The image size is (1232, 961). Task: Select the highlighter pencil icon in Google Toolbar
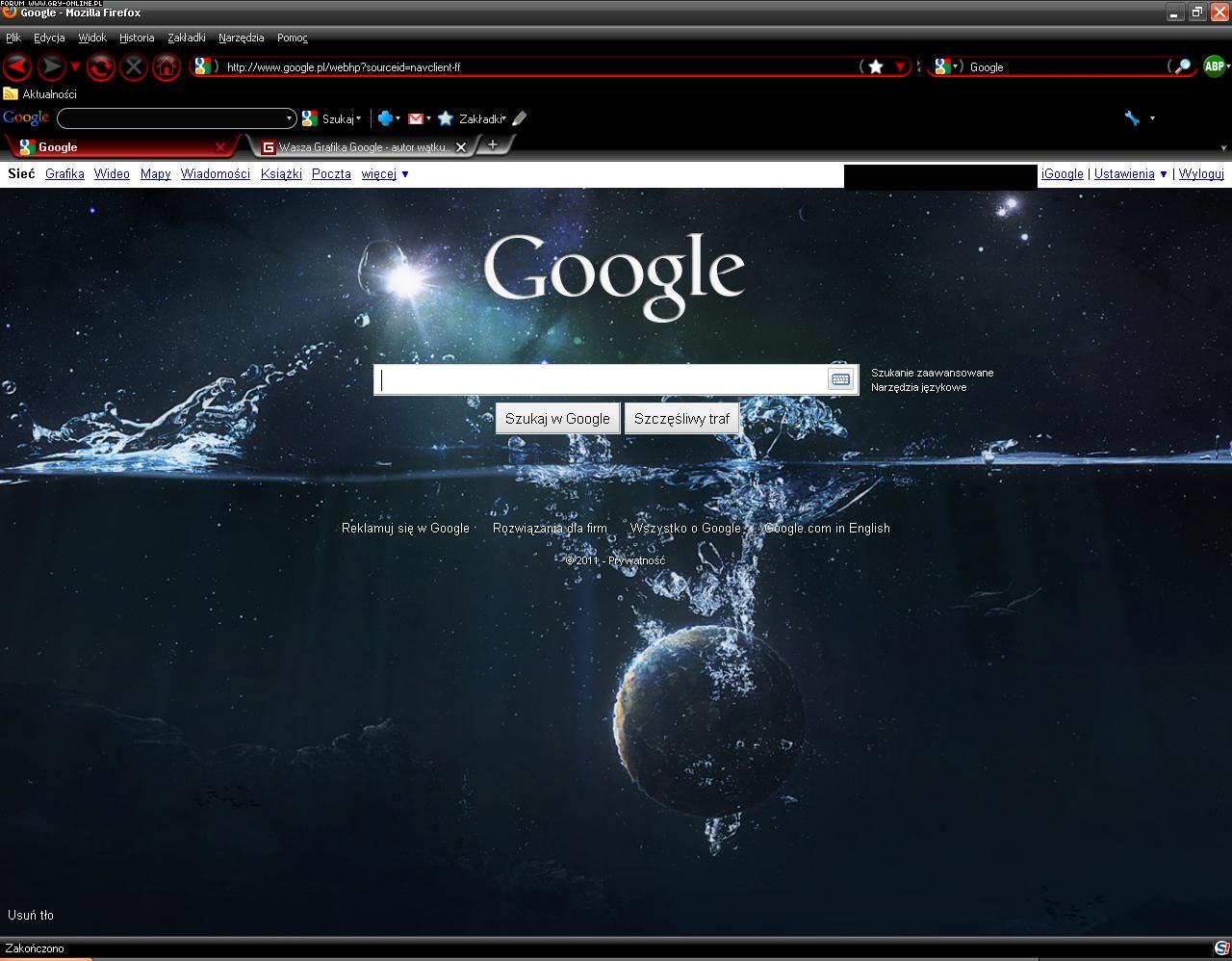[520, 118]
